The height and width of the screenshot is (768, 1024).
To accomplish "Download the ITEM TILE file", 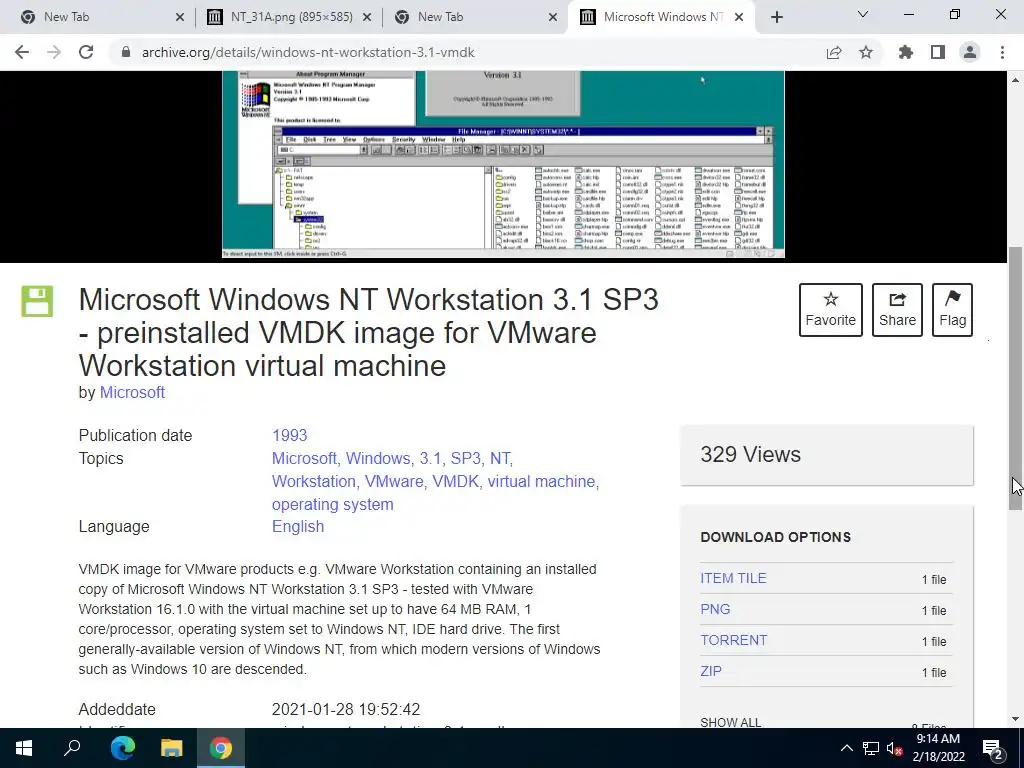I will point(733,579).
